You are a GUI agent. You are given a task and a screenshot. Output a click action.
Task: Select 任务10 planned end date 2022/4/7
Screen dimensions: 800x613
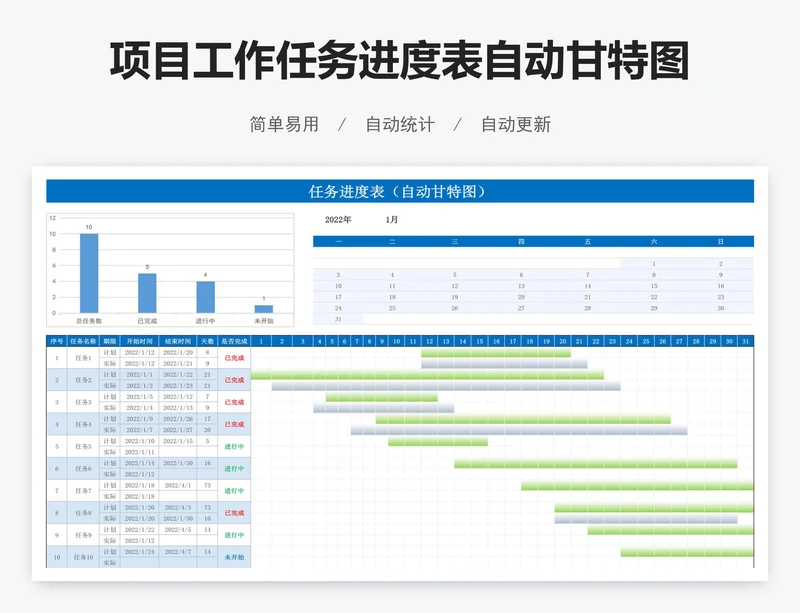coord(178,552)
